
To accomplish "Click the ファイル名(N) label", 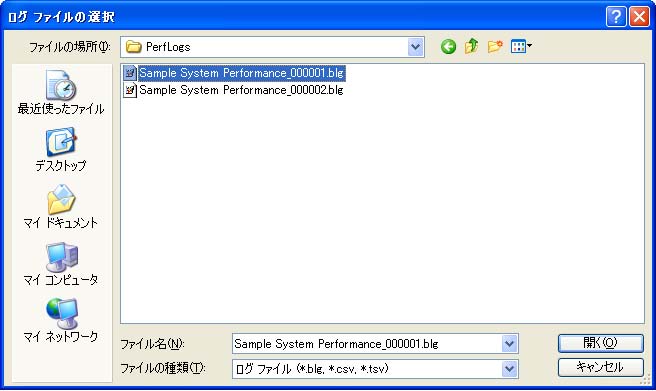I will 152,344.
